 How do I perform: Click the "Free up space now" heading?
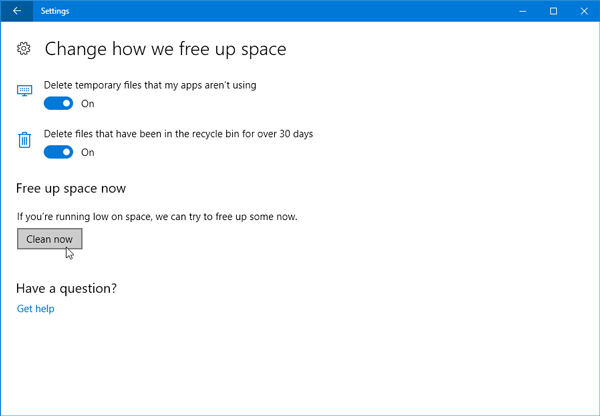[x=71, y=188]
